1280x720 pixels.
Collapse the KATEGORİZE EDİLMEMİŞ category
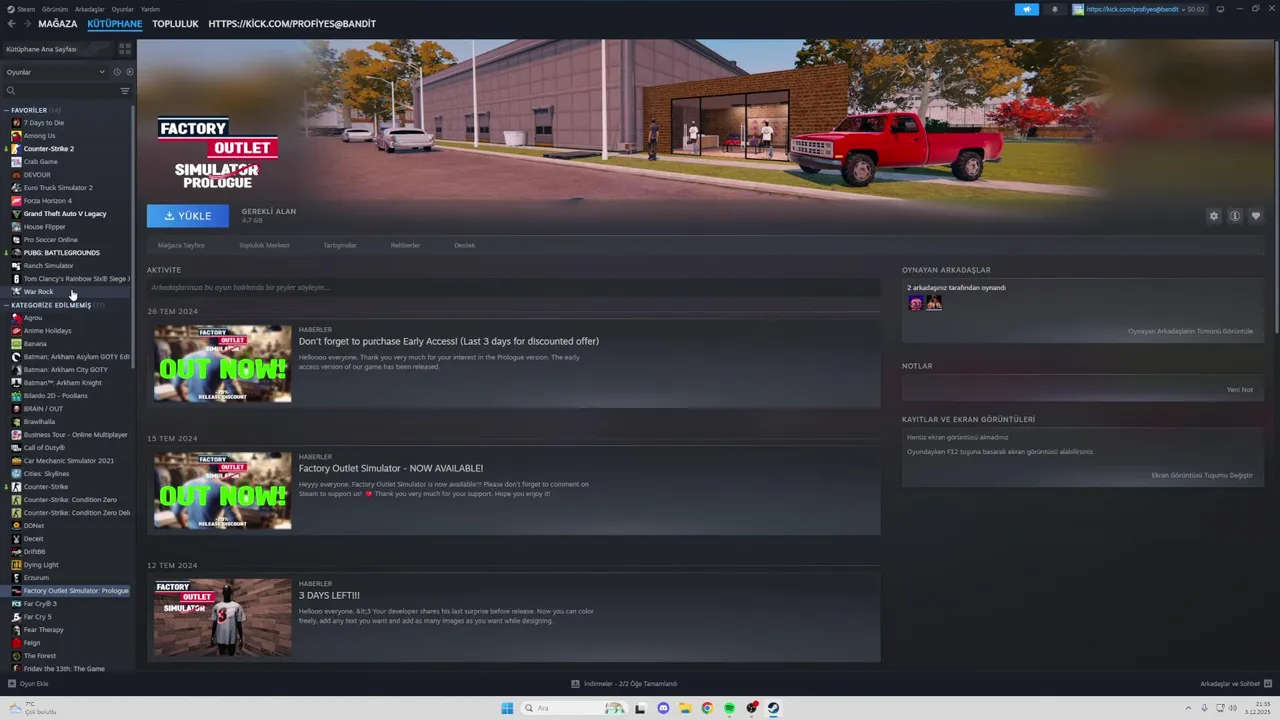6,305
